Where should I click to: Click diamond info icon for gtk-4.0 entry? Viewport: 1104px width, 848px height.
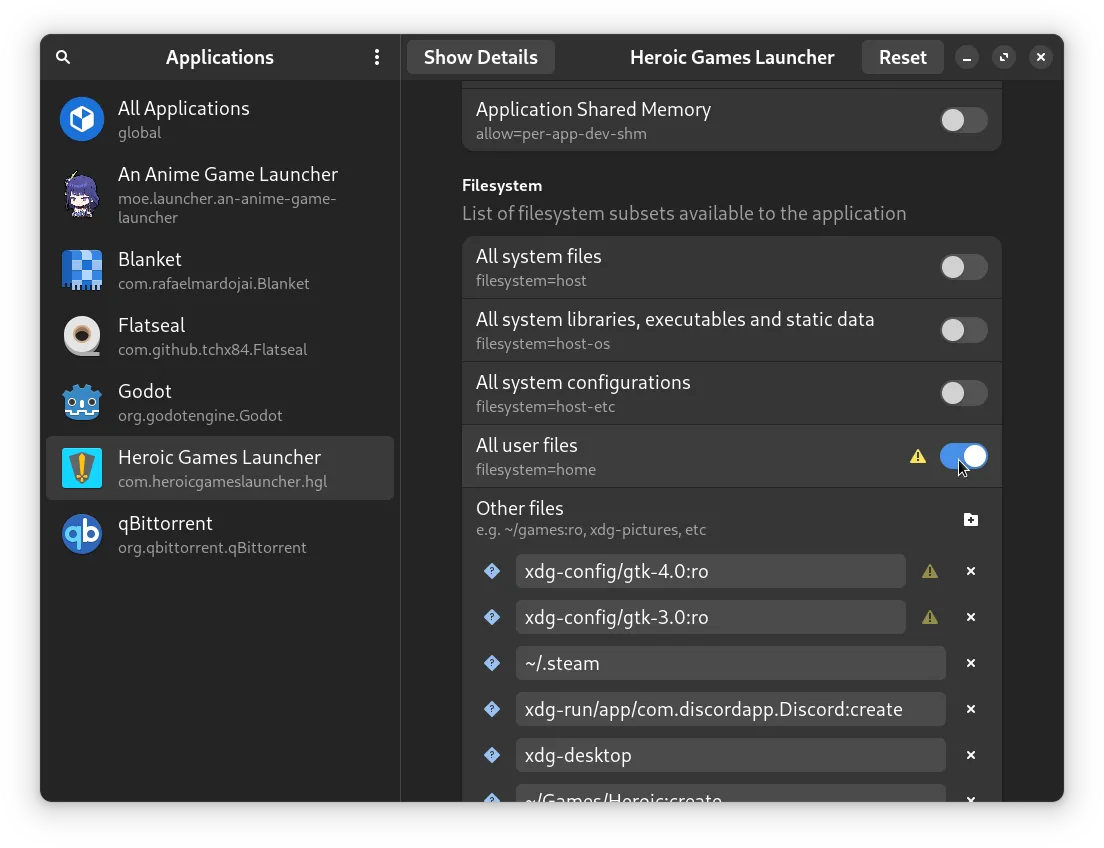492,571
